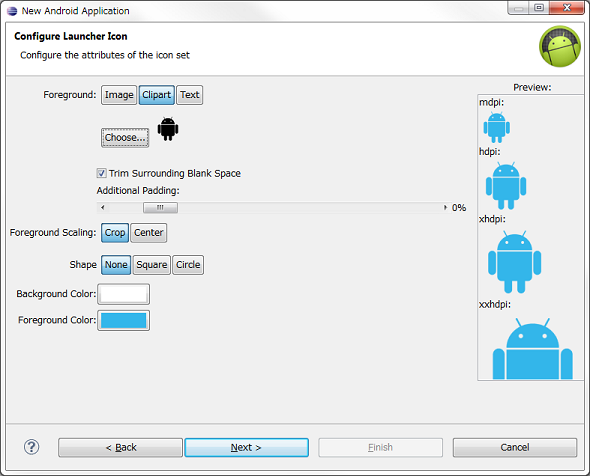Viewport: 590px width, 476px height.
Task: Click the 0% padding value text
Action: [459, 208]
